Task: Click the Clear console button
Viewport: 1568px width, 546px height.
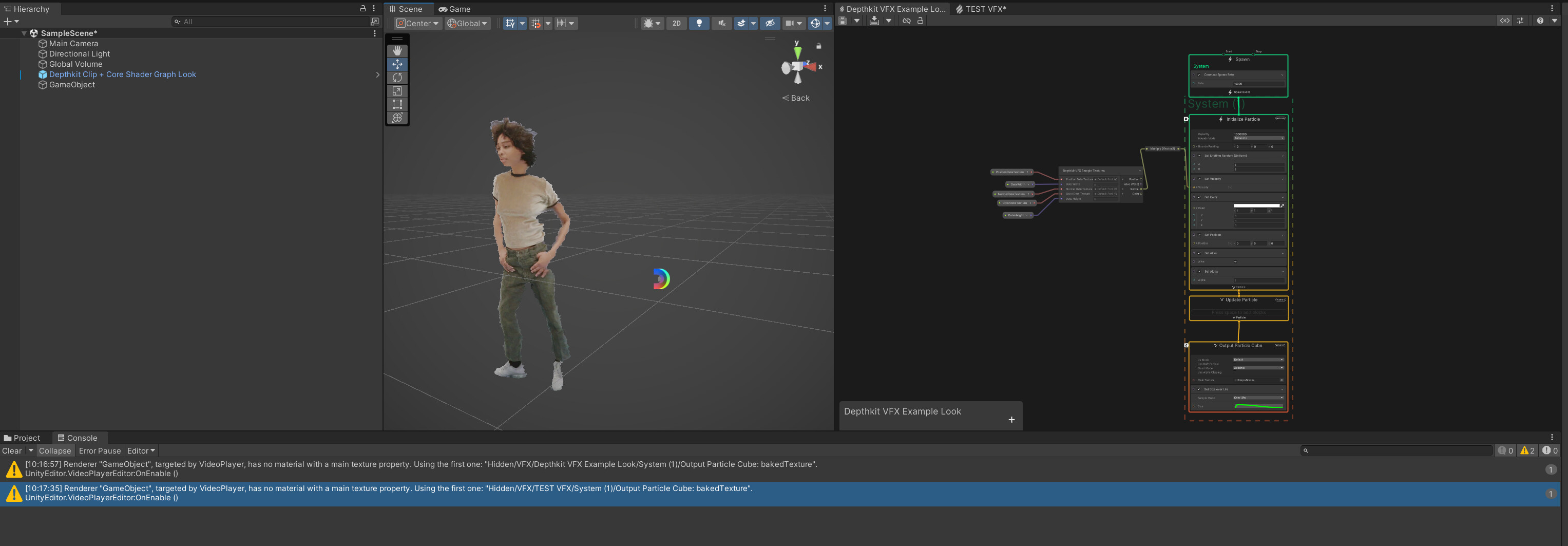Action: [x=12, y=451]
